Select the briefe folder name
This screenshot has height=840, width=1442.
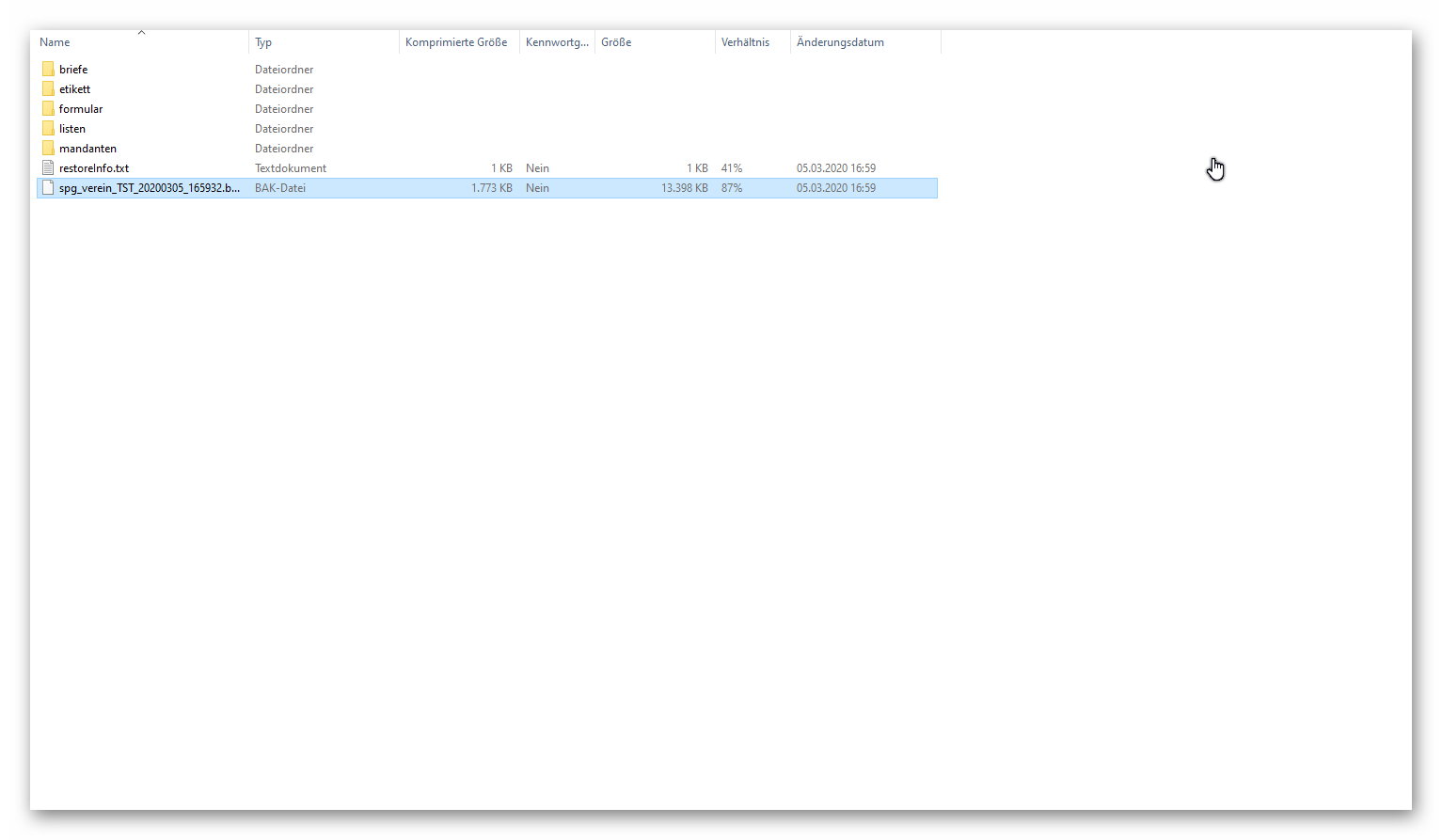73,70
